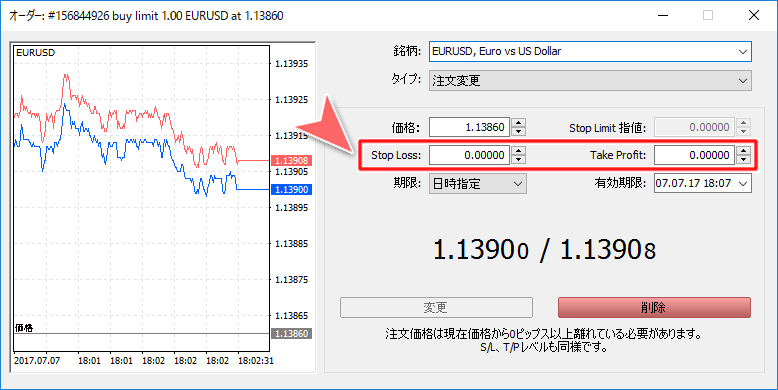Screen dimensions: 778x390
Task: Click the 変更 modify button
Action: click(436, 308)
